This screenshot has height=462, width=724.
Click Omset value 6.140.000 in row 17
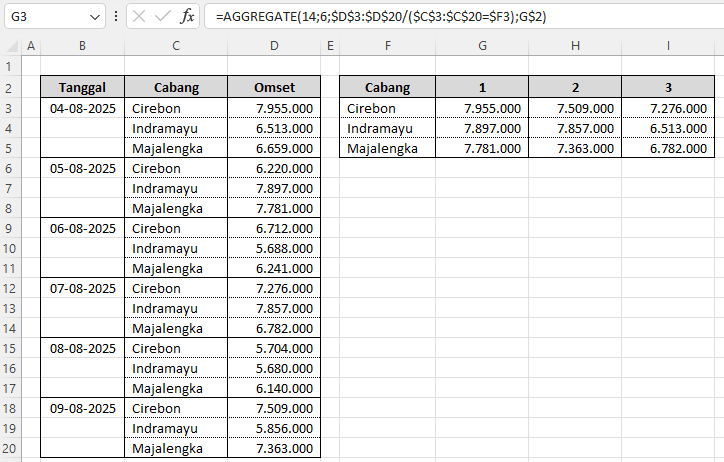click(x=274, y=388)
